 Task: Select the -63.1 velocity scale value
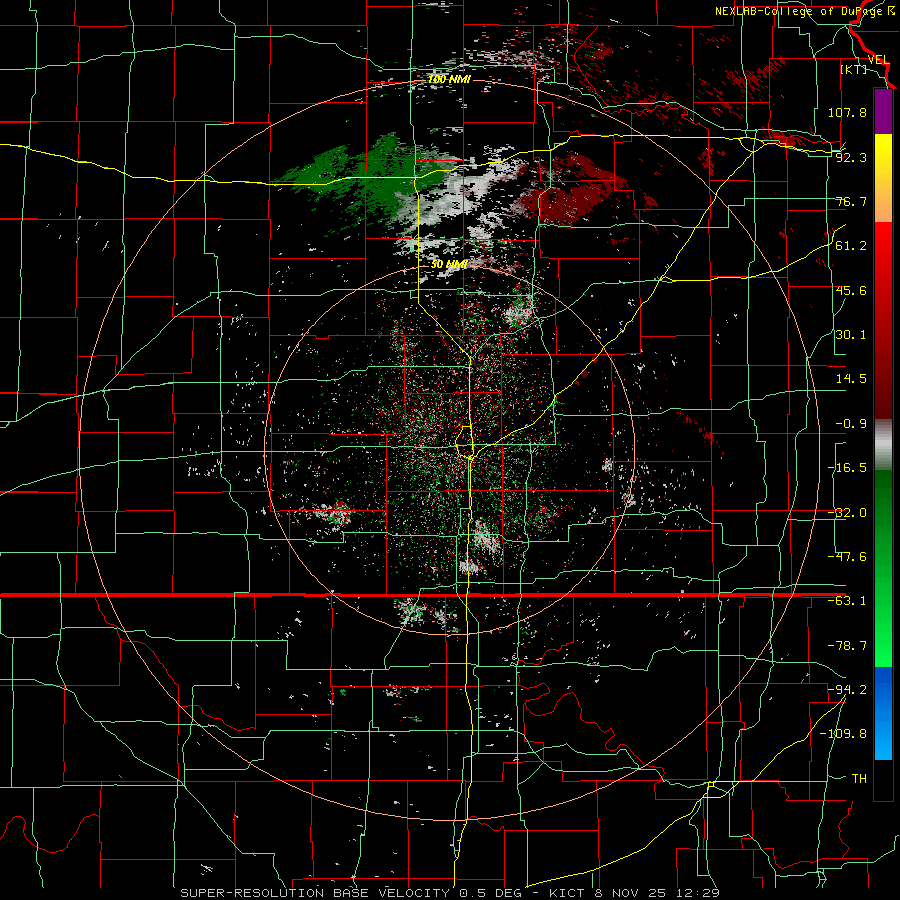pos(847,601)
